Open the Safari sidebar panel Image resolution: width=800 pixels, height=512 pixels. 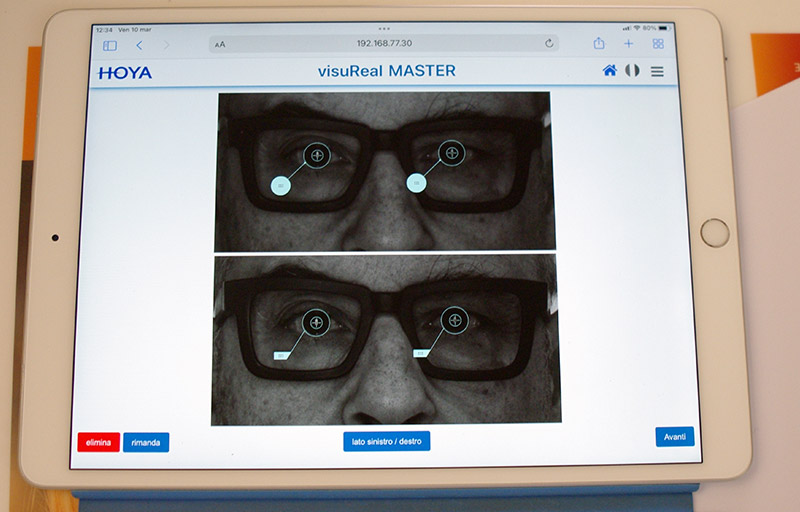110,46
